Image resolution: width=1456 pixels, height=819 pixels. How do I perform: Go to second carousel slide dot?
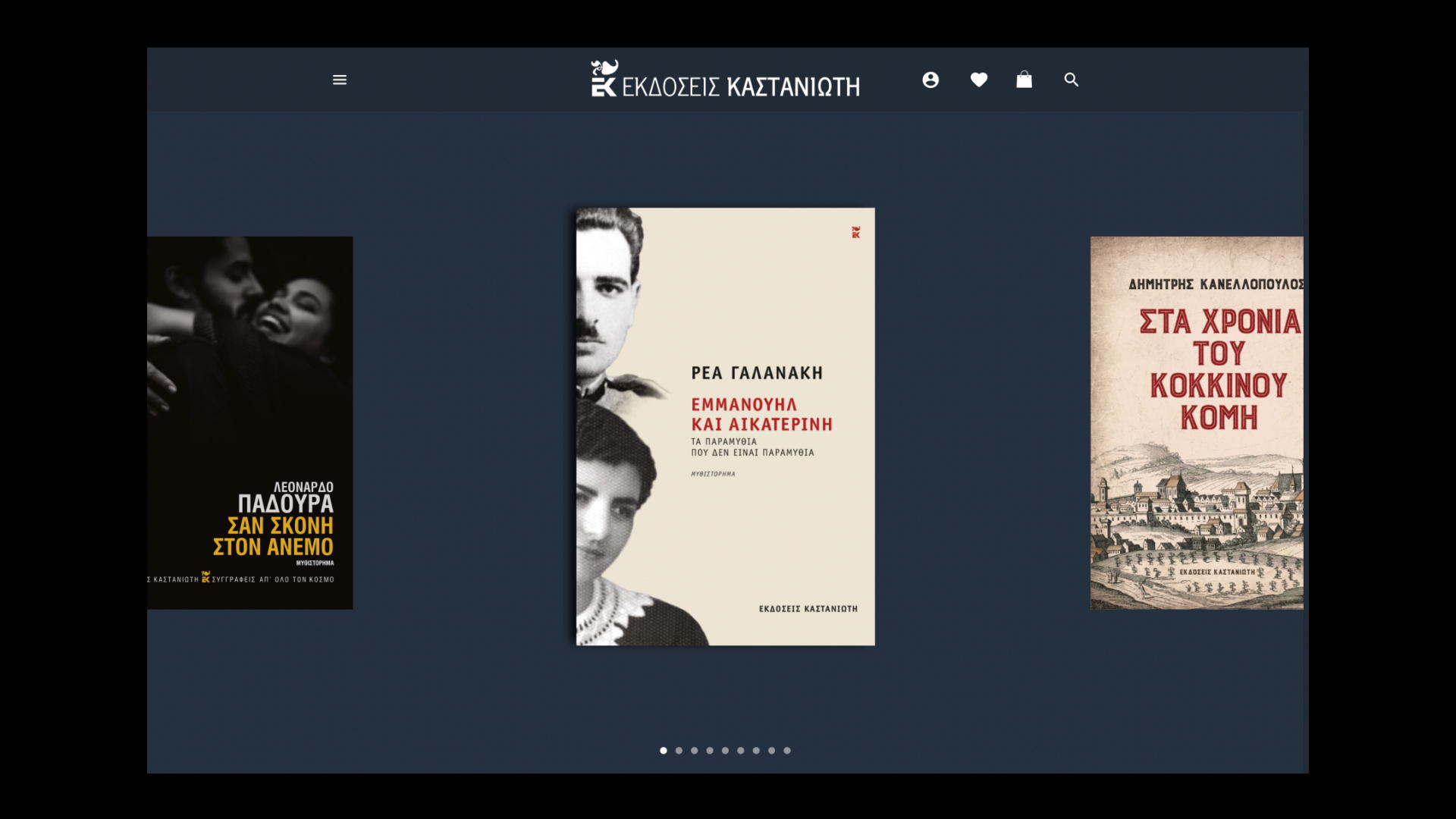[679, 751]
